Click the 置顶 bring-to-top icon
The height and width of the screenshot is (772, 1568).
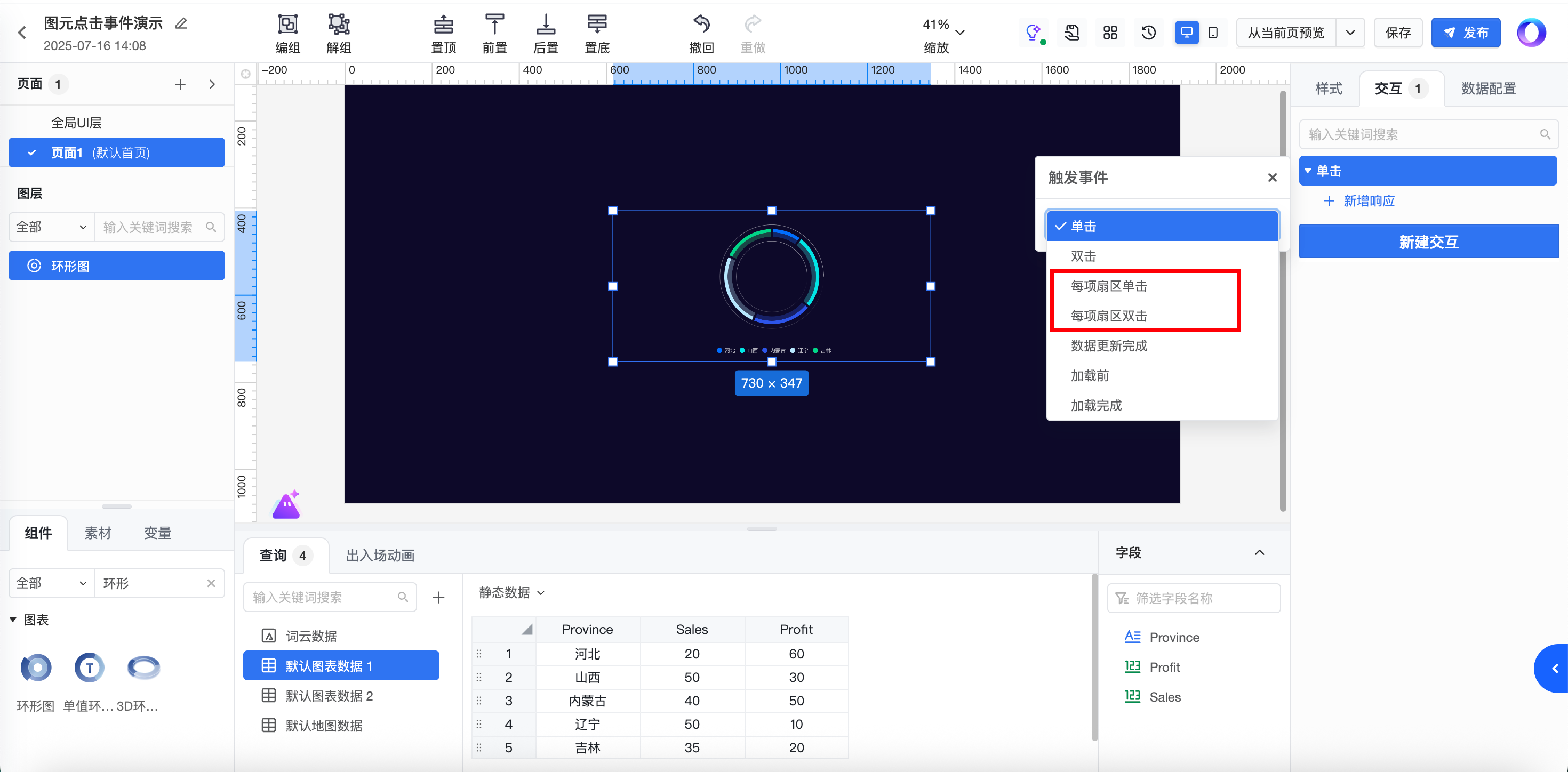click(443, 25)
